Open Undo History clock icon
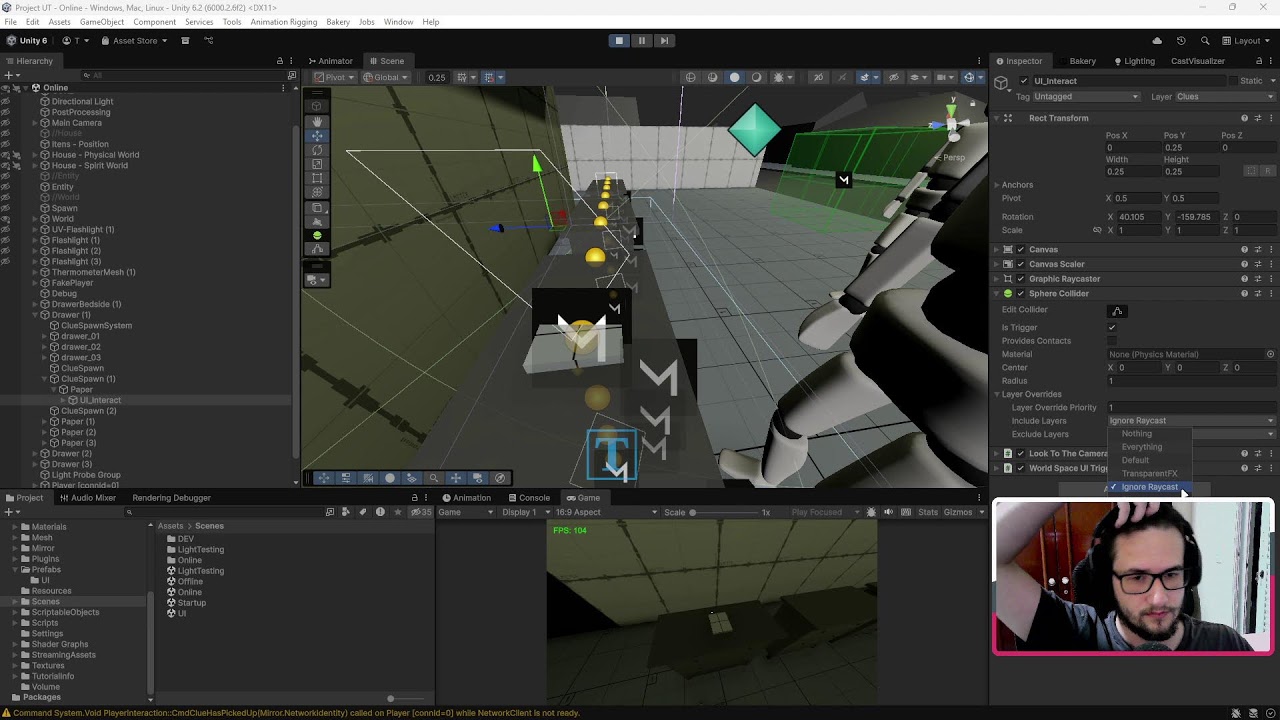This screenshot has height=720, width=1280. point(1181,41)
